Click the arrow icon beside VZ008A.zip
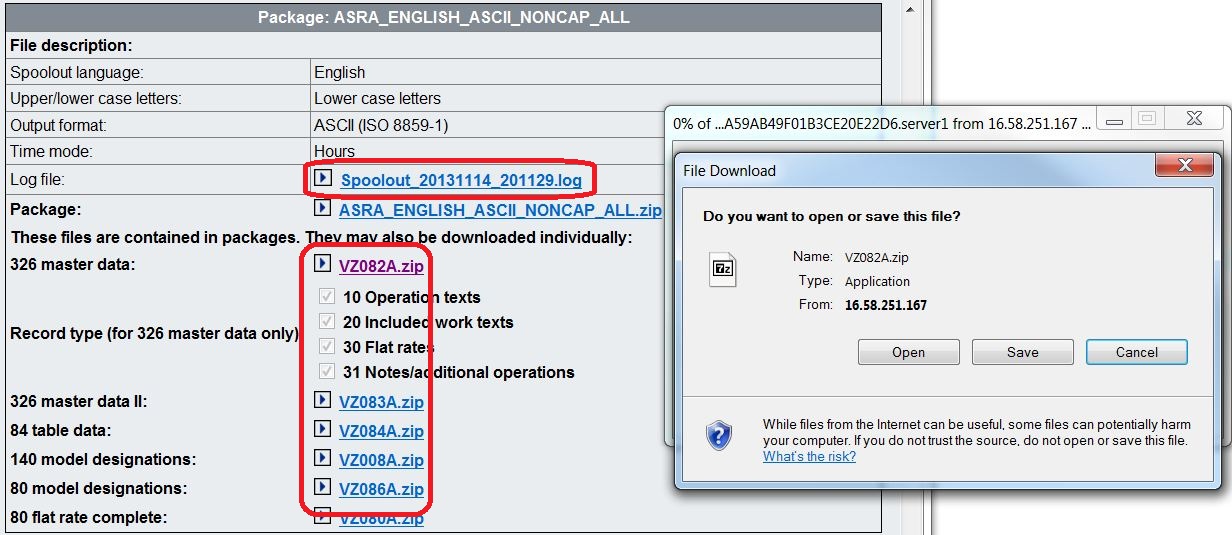The height and width of the screenshot is (535, 1232). pyautogui.click(x=322, y=458)
